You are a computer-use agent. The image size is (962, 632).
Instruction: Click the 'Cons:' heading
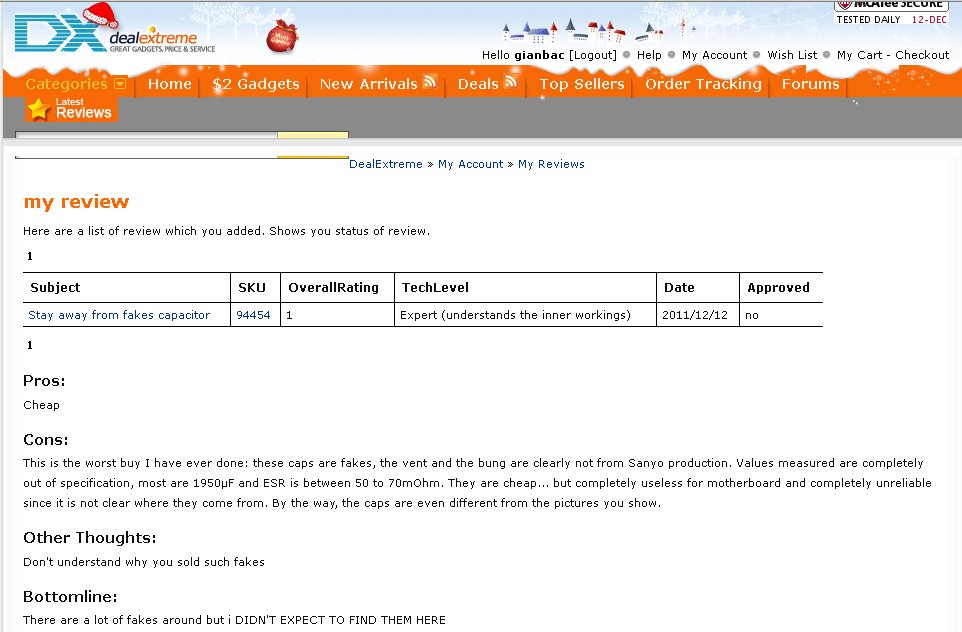tap(45, 440)
